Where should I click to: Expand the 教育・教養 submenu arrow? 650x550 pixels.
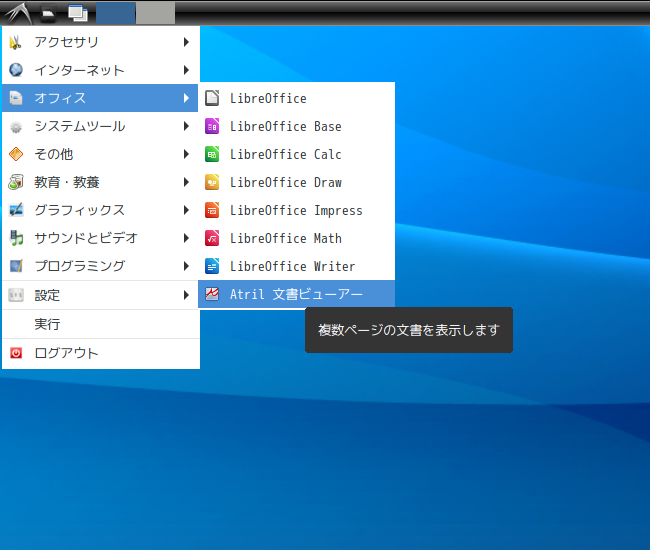pos(187,182)
